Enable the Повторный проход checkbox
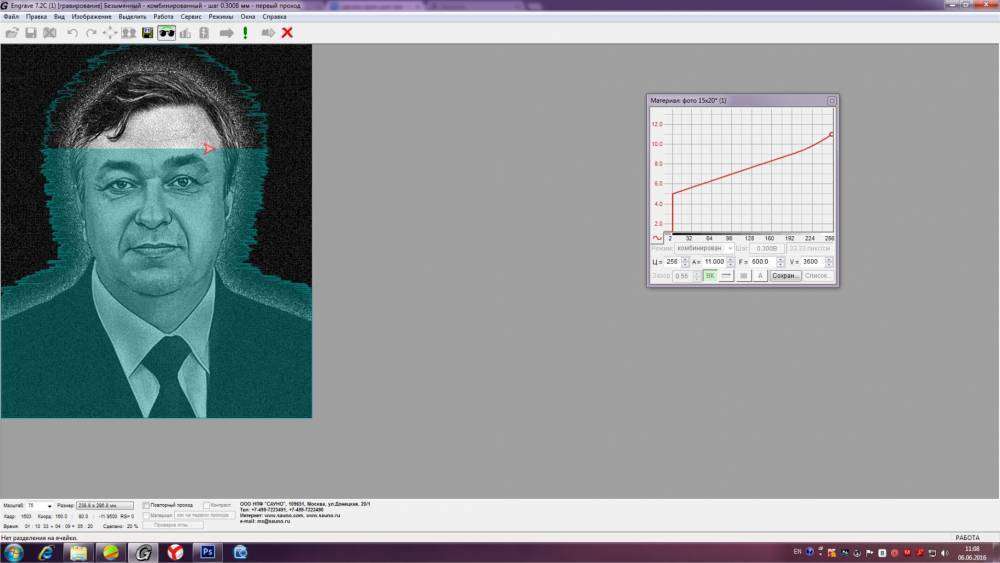 (x=146, y=506)
